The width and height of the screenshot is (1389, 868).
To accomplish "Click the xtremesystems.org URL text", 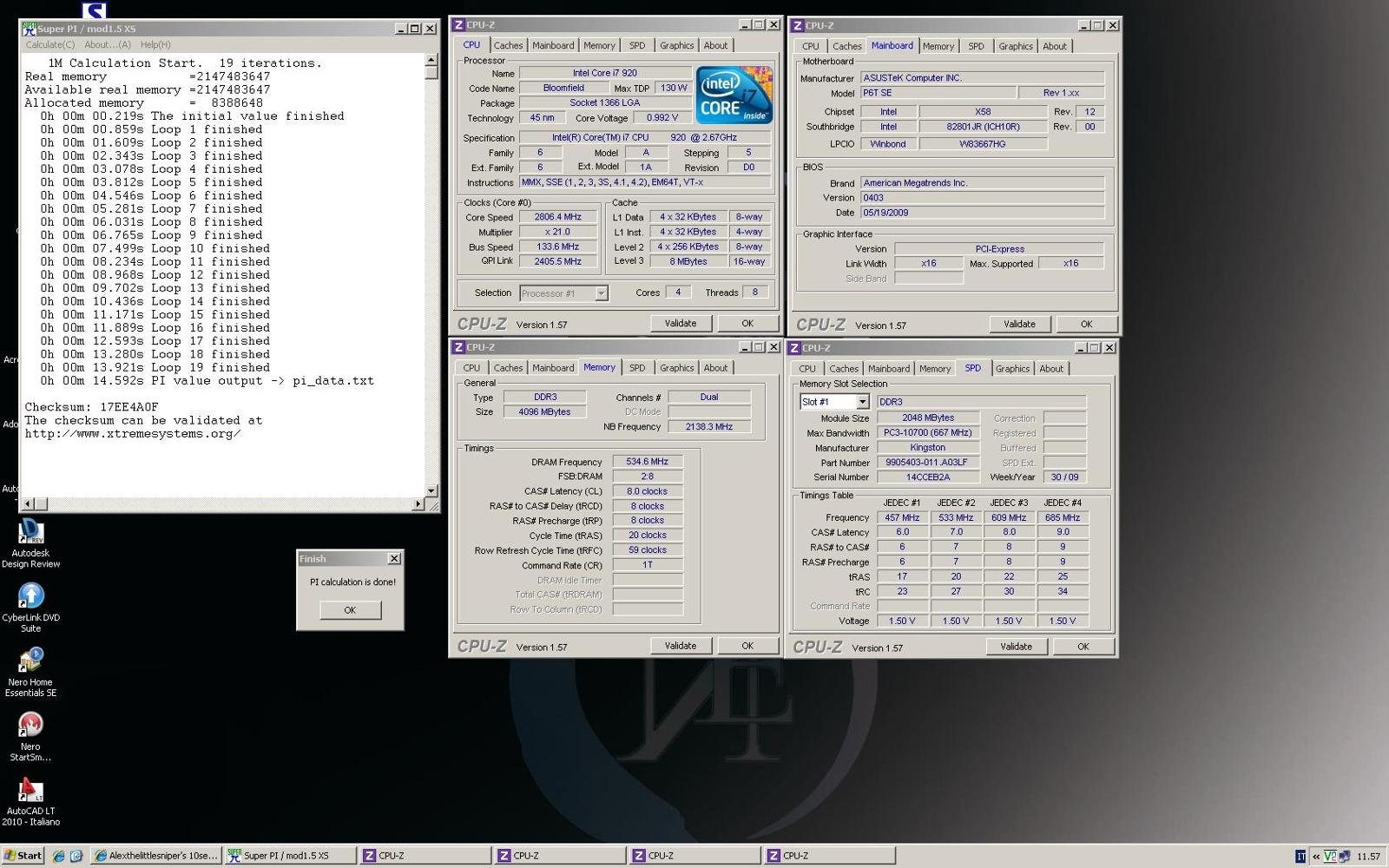I will click(132, 434).
